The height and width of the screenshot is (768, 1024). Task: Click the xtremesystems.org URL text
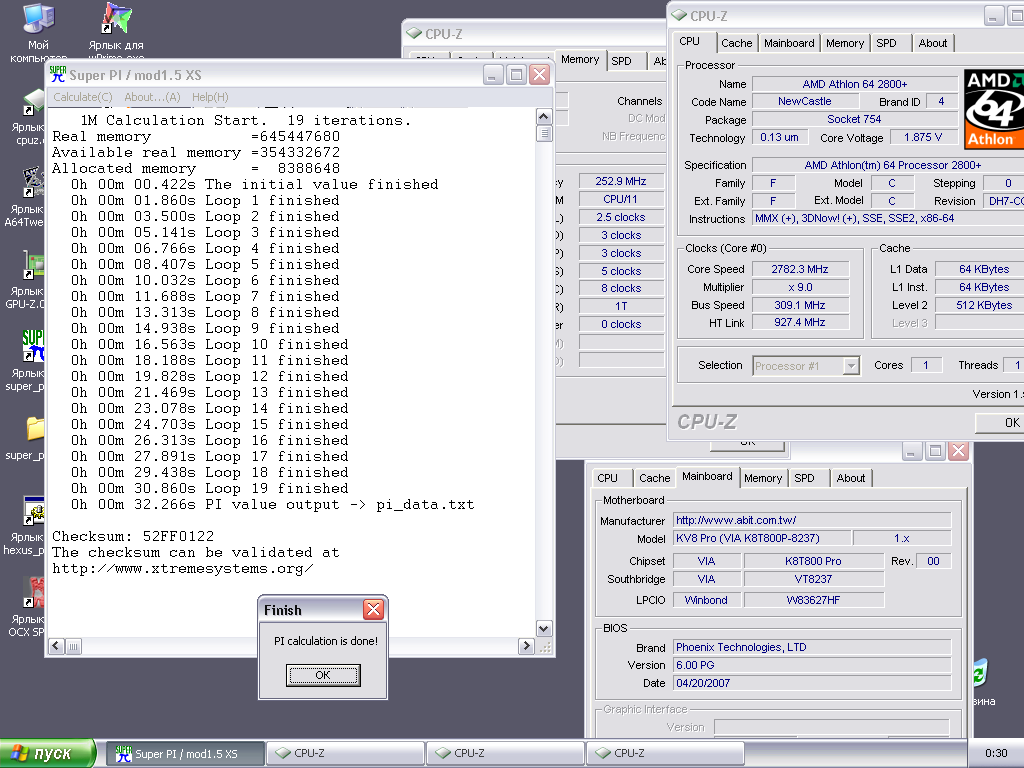[x=182, y=568]
